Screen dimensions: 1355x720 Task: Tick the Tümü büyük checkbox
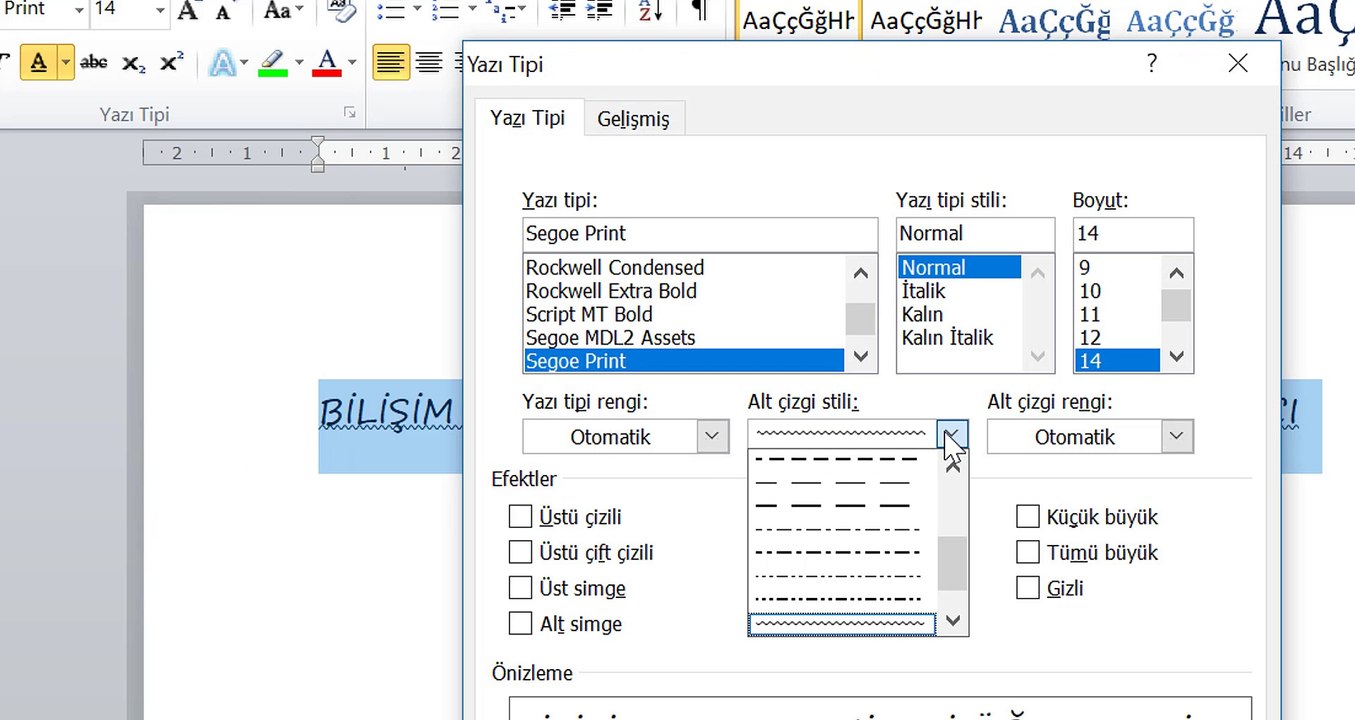1028,552
